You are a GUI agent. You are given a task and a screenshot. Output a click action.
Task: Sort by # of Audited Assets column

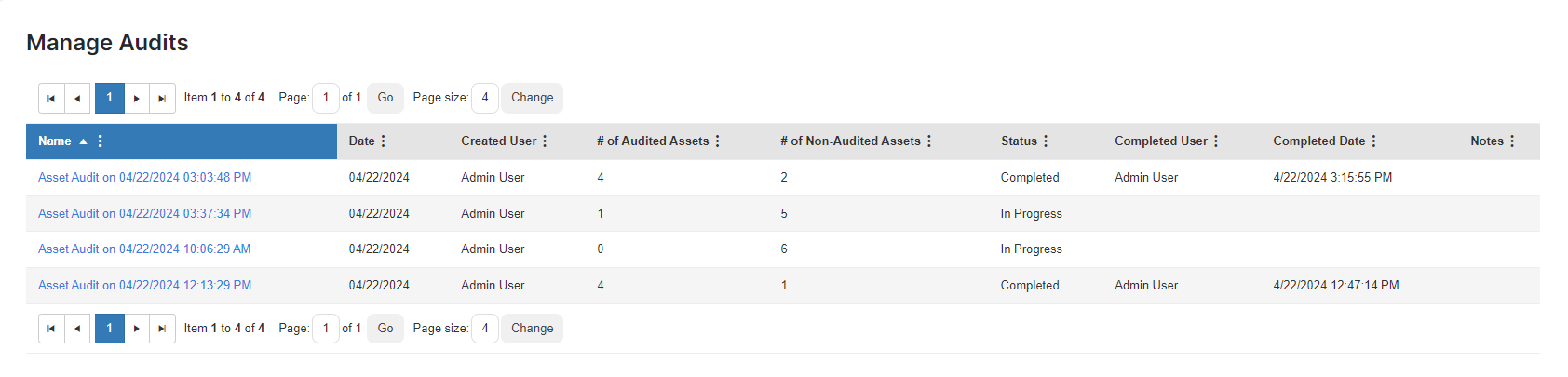point(653,141)
